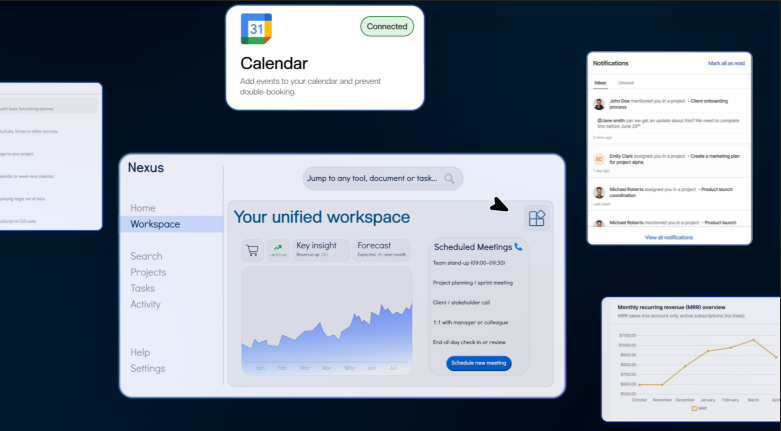Image resolution: width=781 pixels, height=431 pixels.
Task: Click Your unified workspace heading
Action: [x=322, y=217]
